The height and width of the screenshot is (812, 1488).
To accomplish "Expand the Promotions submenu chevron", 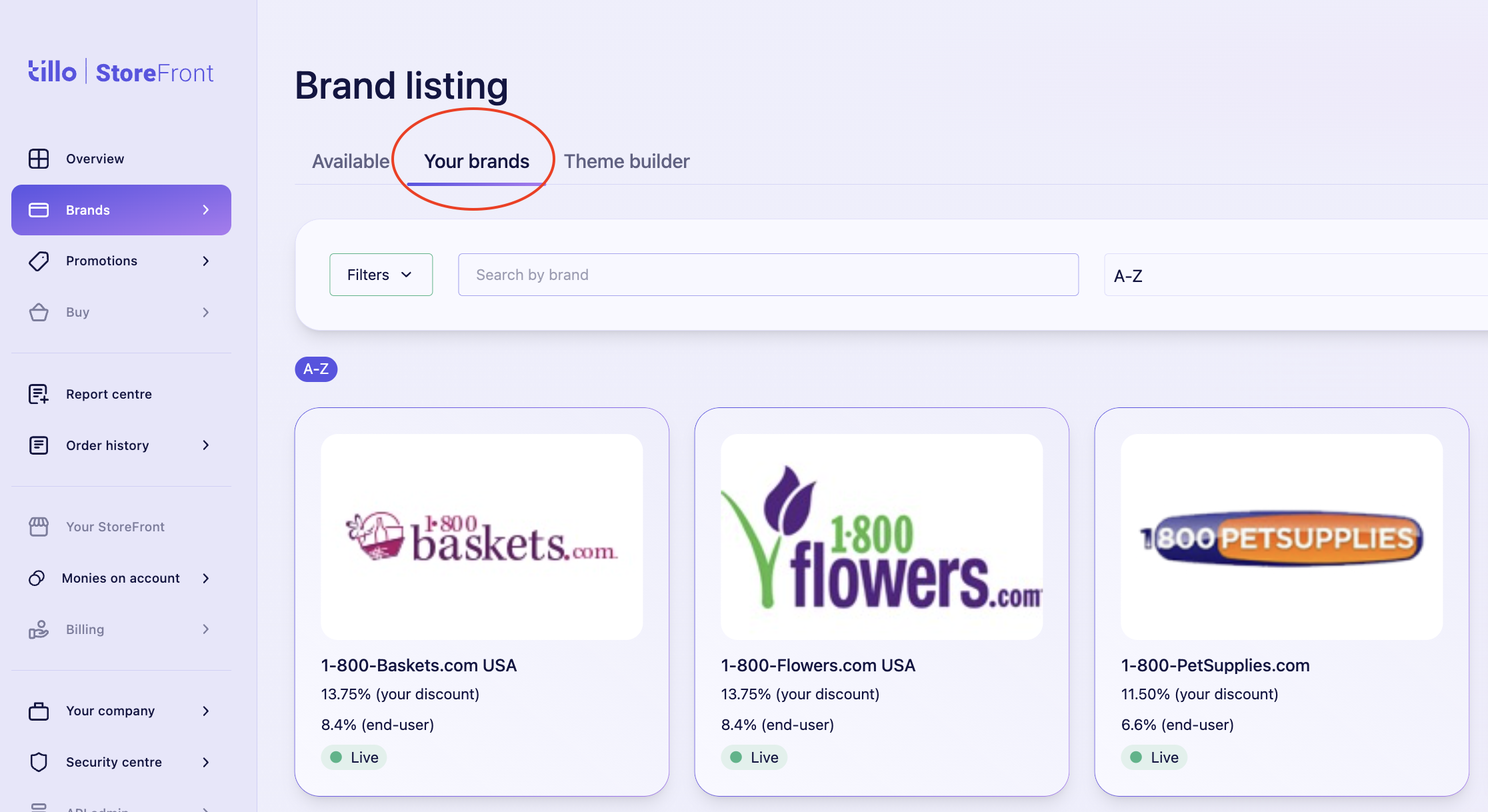I will 206,261.
